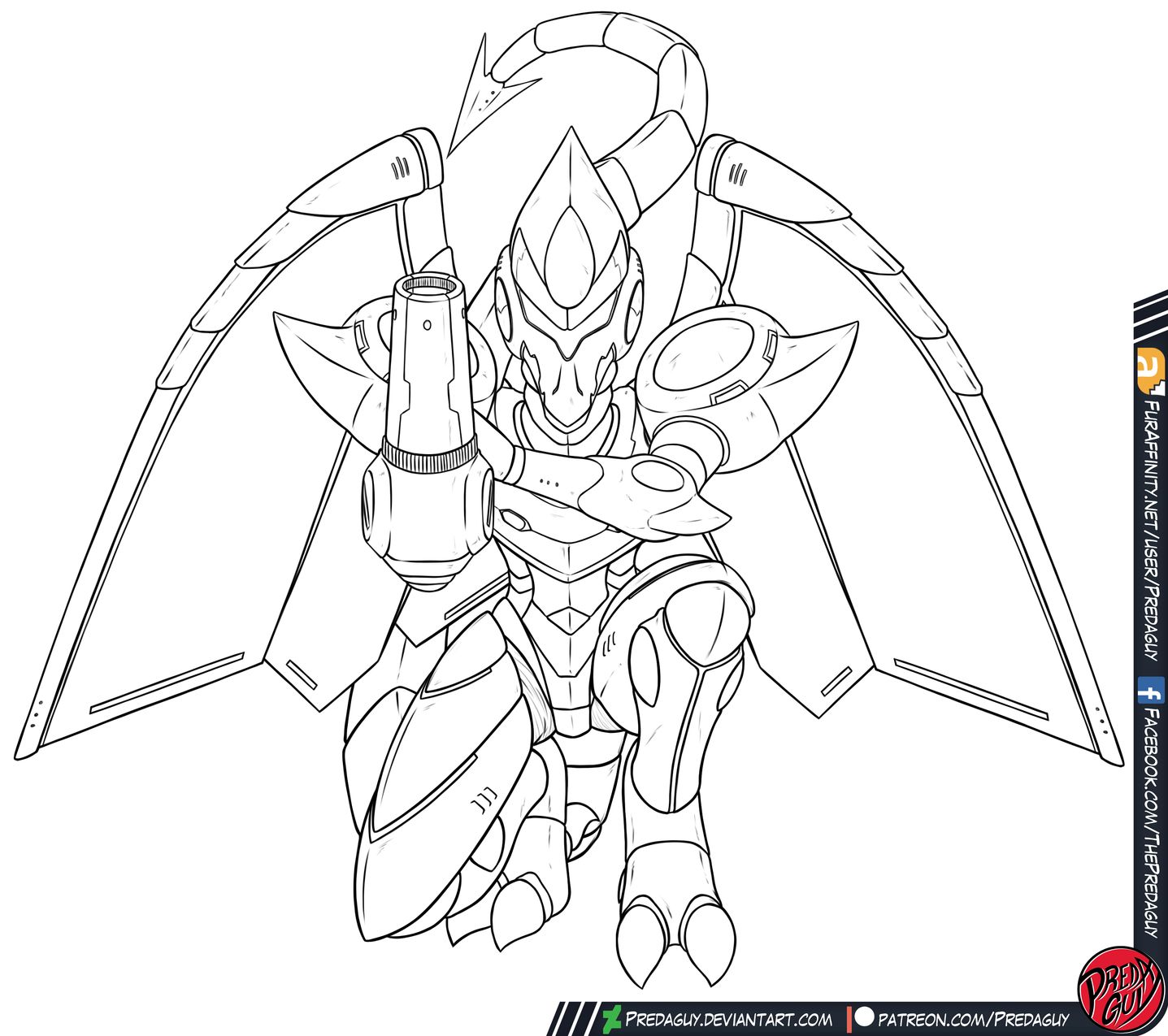
Task: Click the orange FurAffinity icon
Action: point(1152,370)
